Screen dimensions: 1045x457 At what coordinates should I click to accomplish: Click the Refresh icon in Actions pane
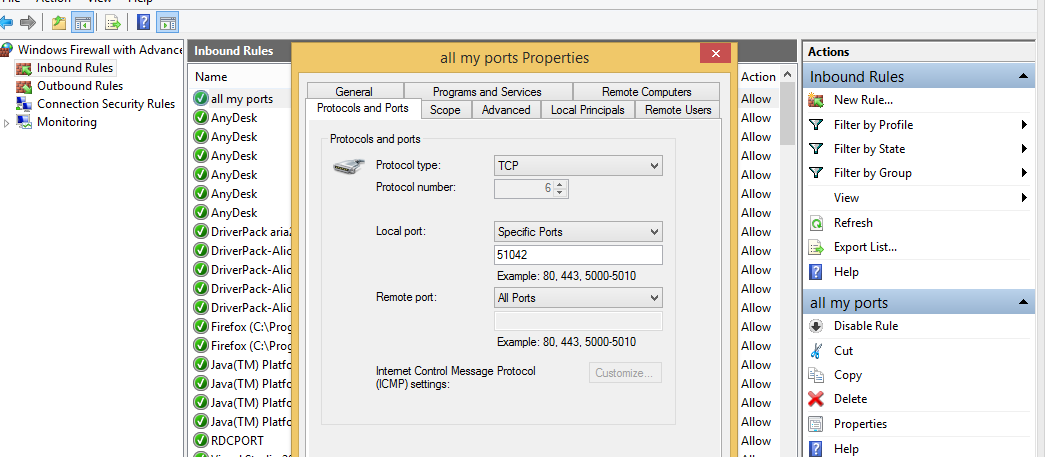click(x=816, y=223)
